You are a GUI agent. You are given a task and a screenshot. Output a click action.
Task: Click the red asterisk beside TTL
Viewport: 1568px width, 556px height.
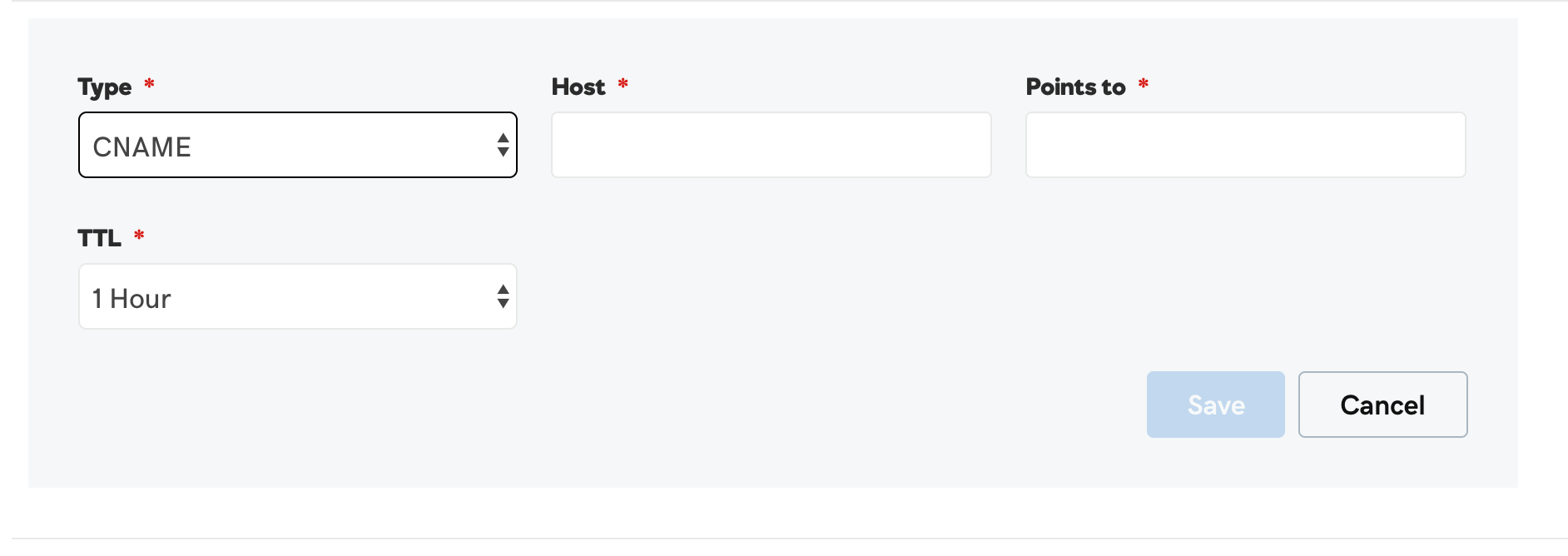(x=139, y=235)
